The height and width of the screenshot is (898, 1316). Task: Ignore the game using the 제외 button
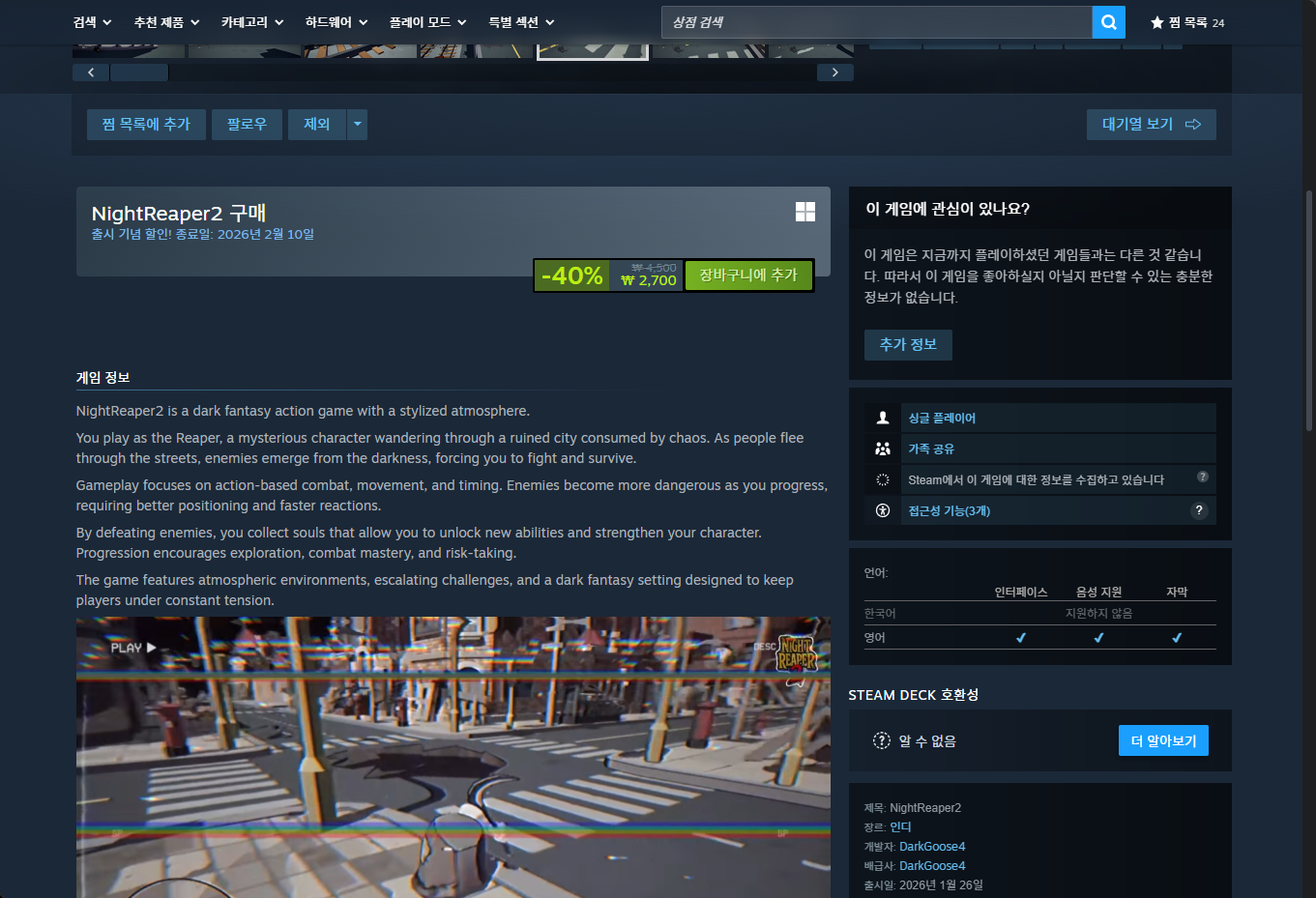(x=317, y=124)
